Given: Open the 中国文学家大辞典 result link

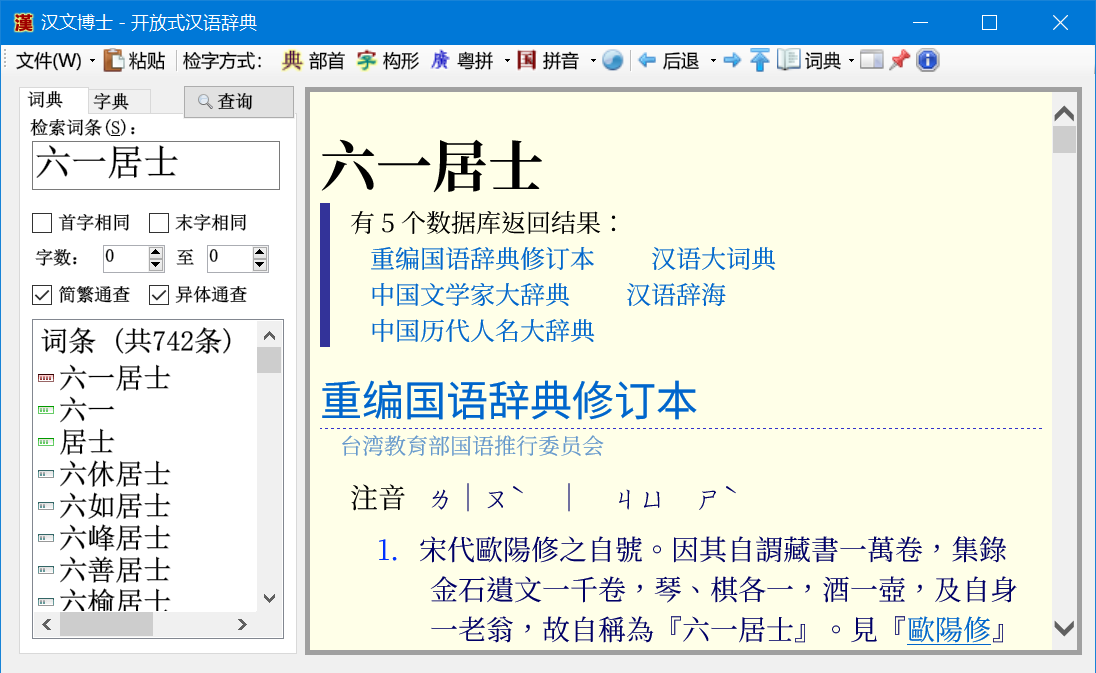Looking at the screenshot, I should tap(470, 295).
